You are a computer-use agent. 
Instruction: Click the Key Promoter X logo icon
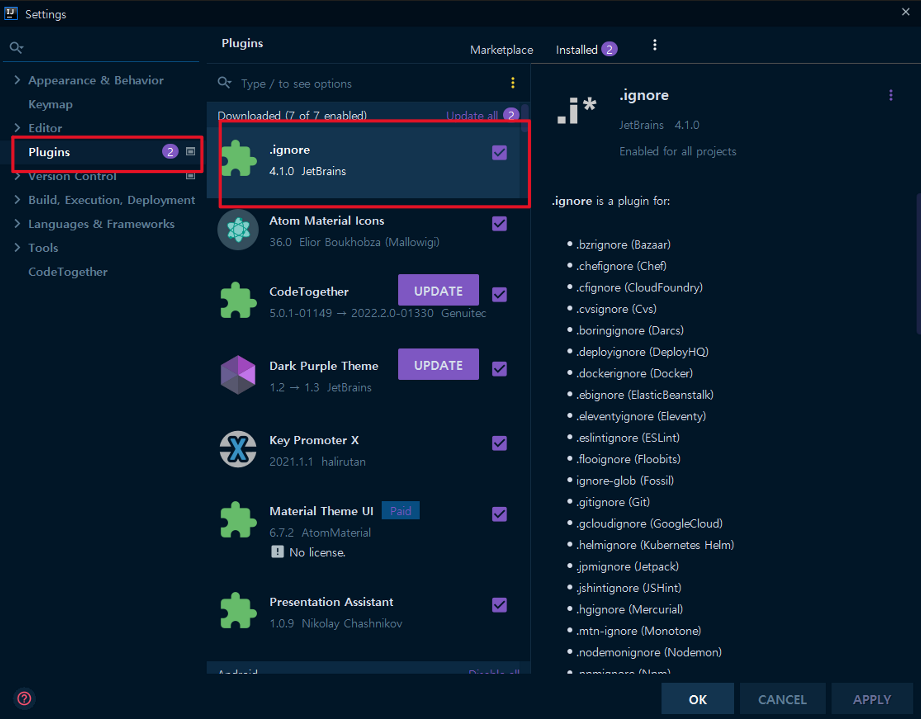238,449
